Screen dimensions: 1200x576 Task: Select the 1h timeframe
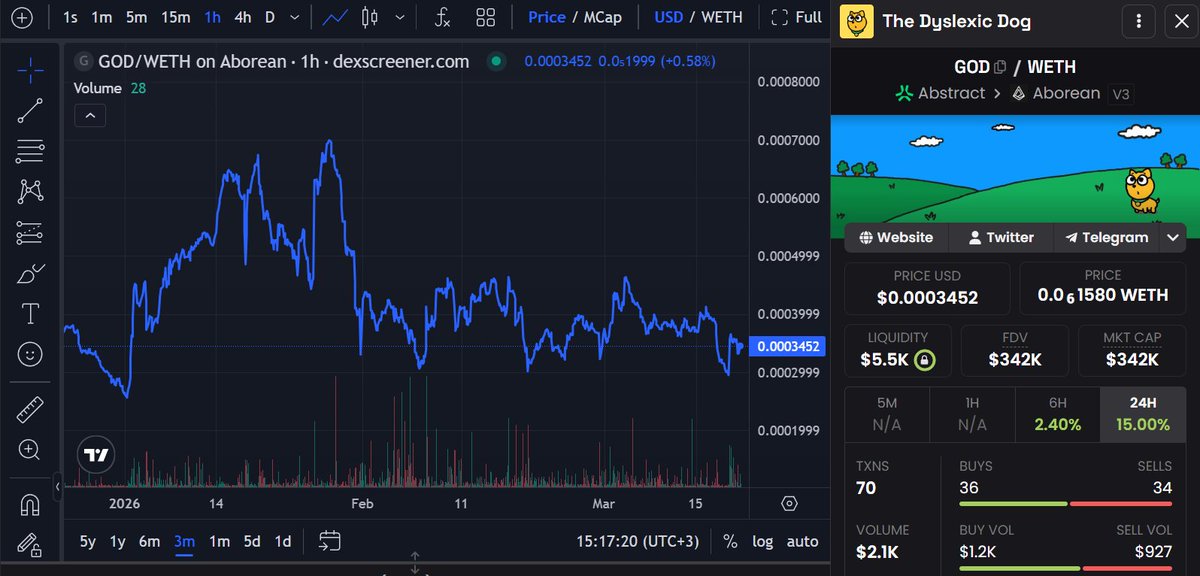(x=212, y=17)
